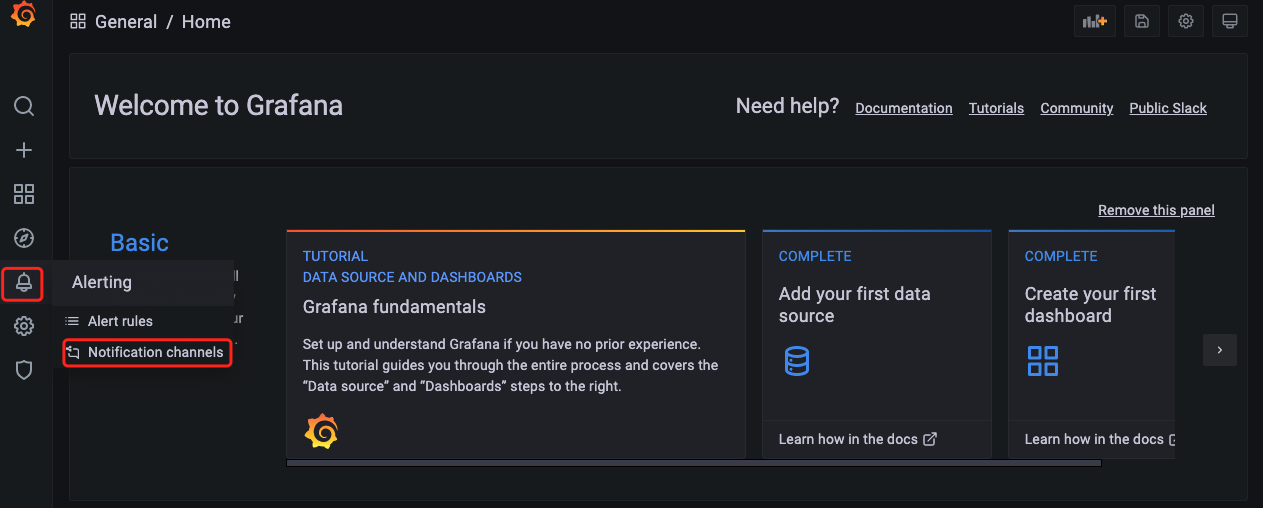Open Learn how in the docs on dashboard card

click(x=1094, y=439)
